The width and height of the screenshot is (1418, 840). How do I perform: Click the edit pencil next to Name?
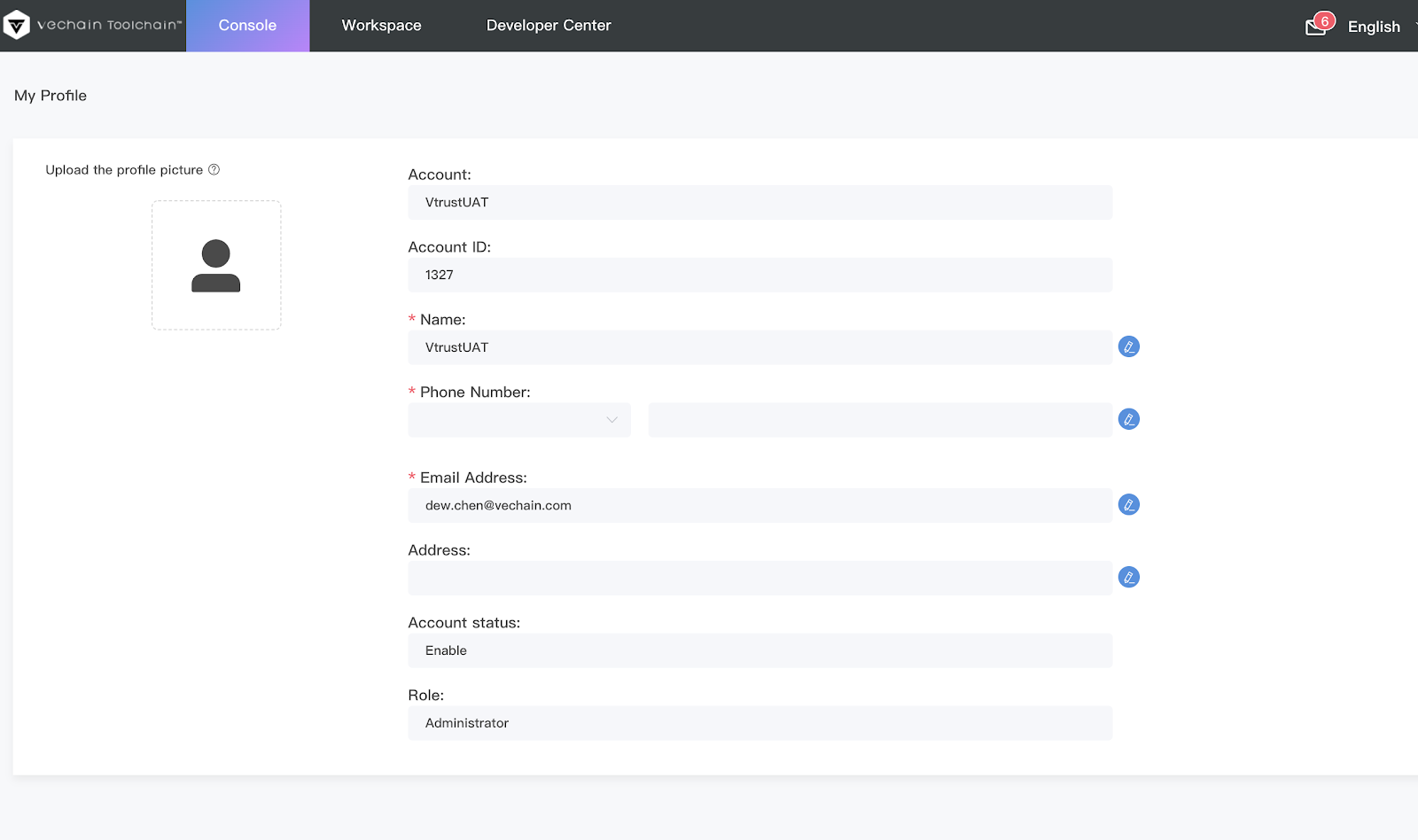[1128, 346]
